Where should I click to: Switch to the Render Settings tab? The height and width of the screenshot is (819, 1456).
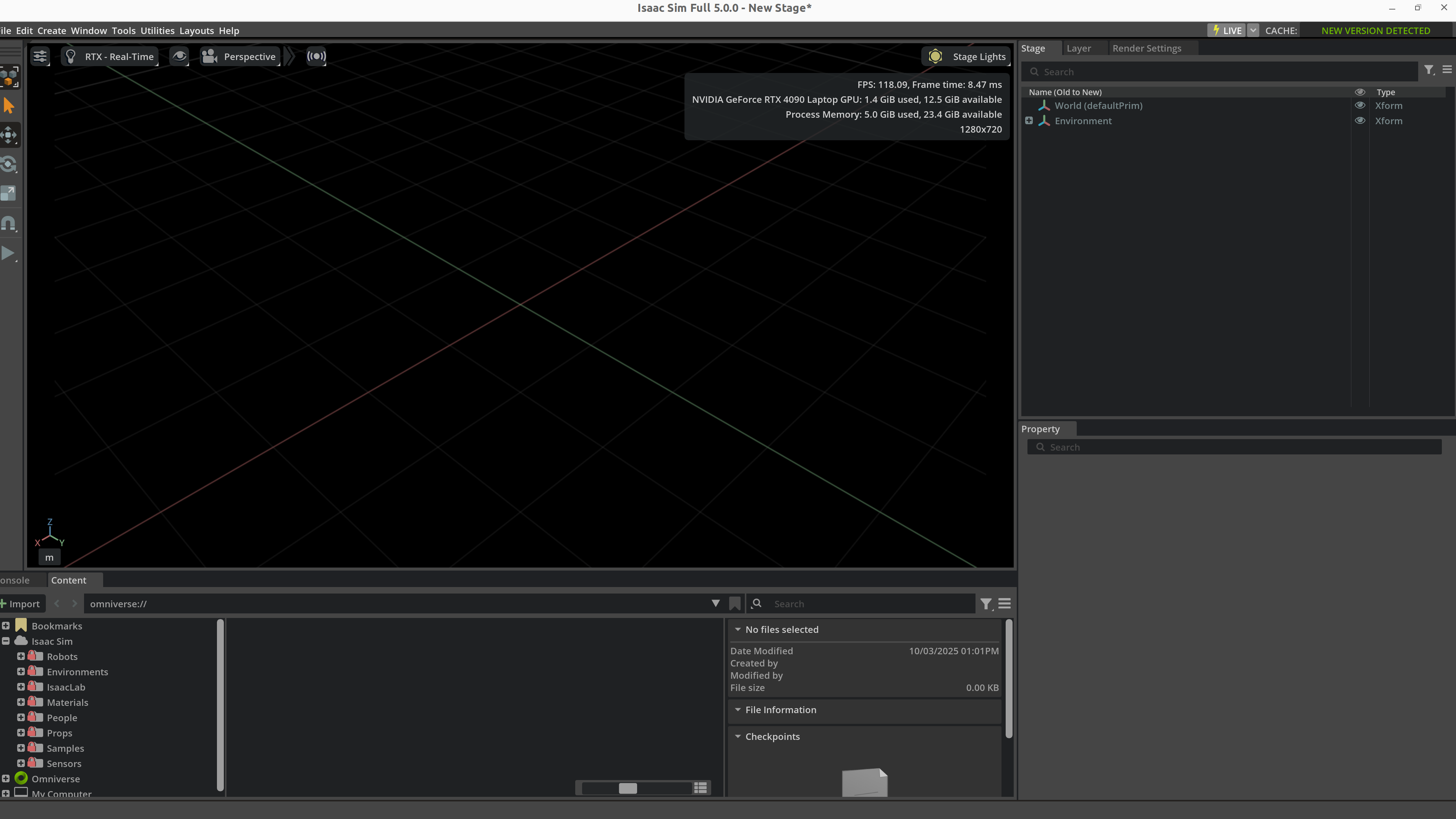[x=1146, y=48]
